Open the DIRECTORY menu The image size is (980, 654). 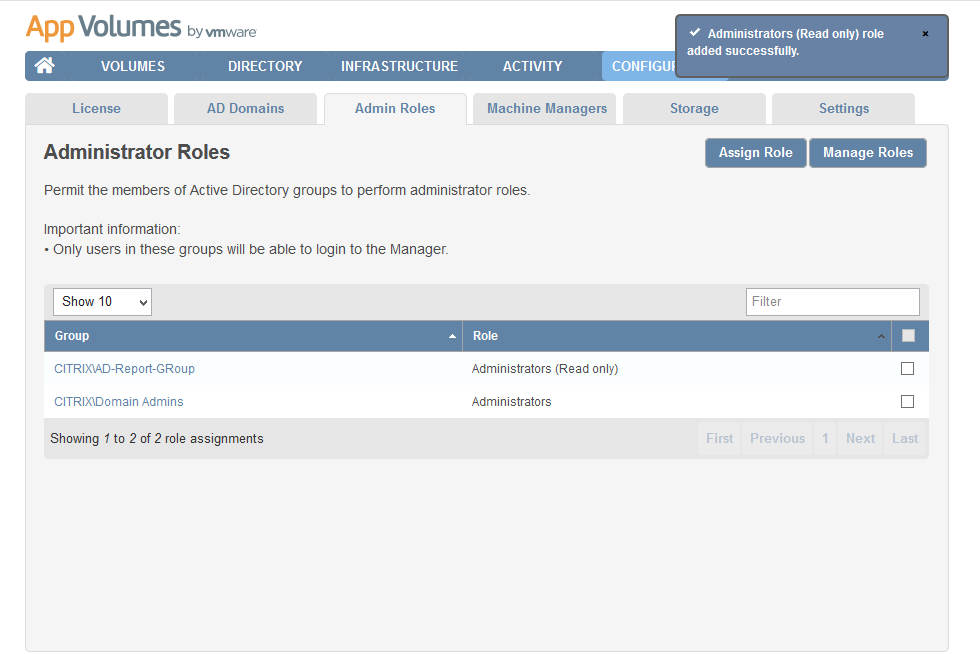[265, 66]
